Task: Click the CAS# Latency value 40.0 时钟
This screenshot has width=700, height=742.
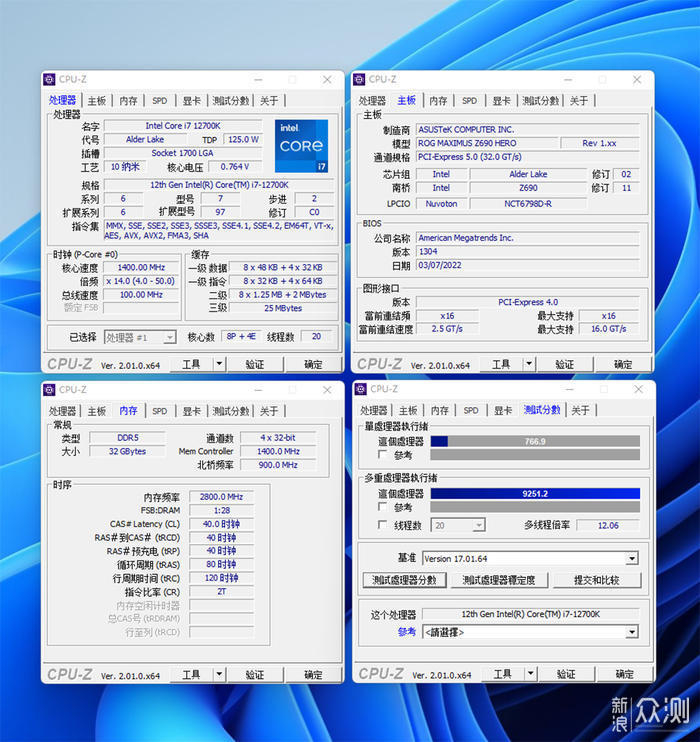Action: coord(222,524)
